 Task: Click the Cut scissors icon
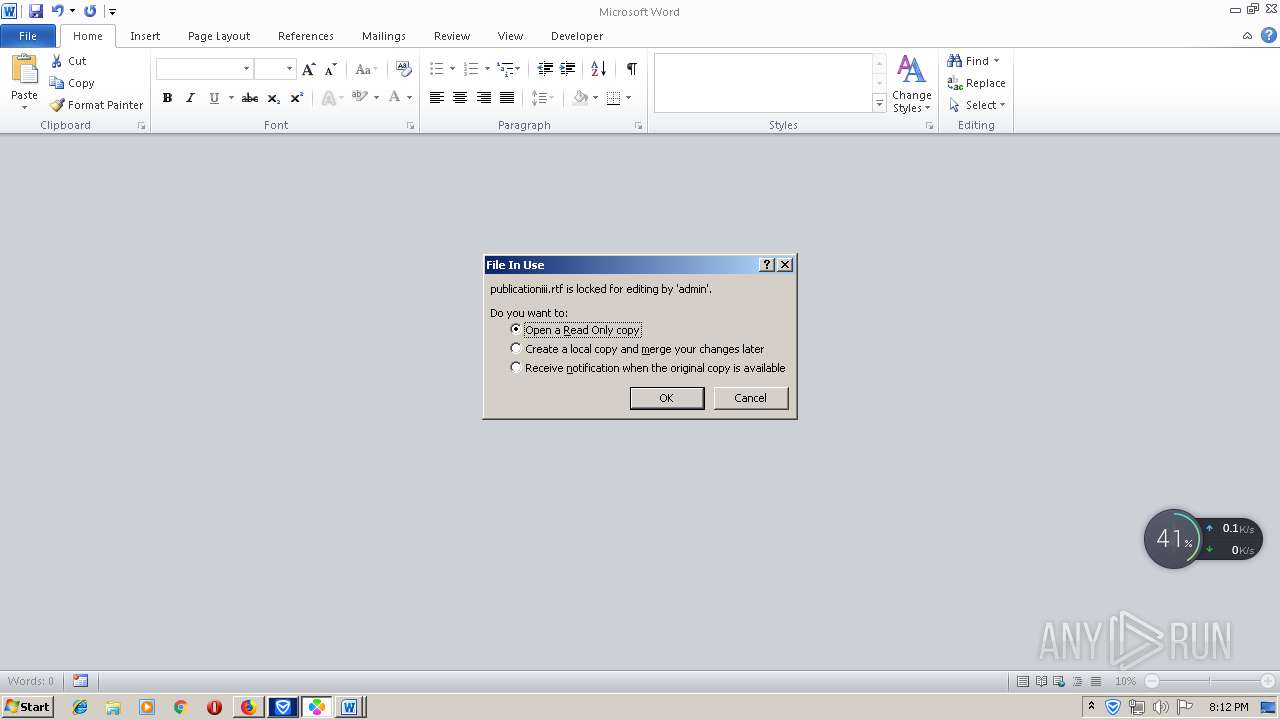(x=57, y=61)
